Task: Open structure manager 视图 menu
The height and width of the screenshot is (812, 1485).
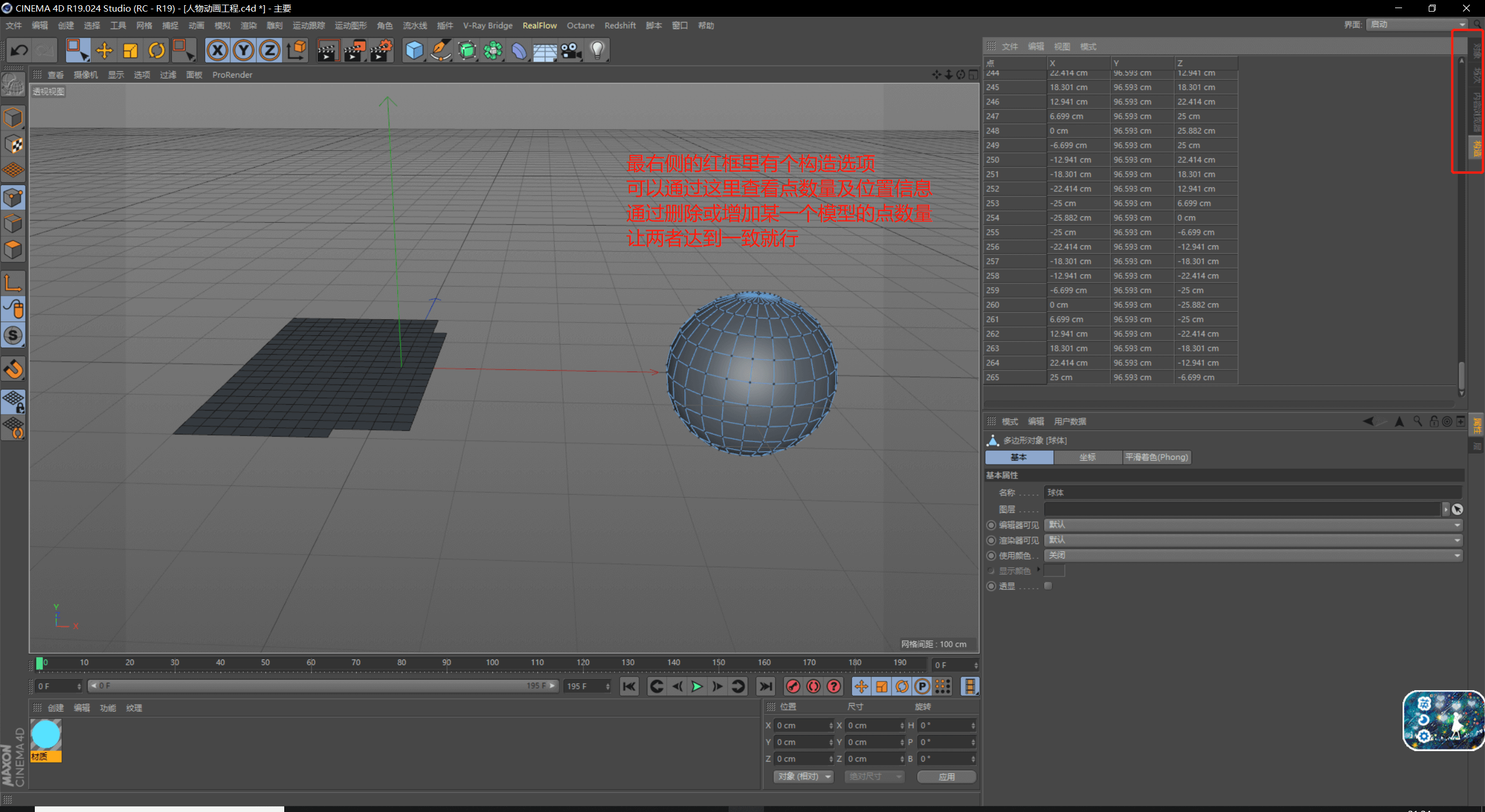Action: 1062,46
